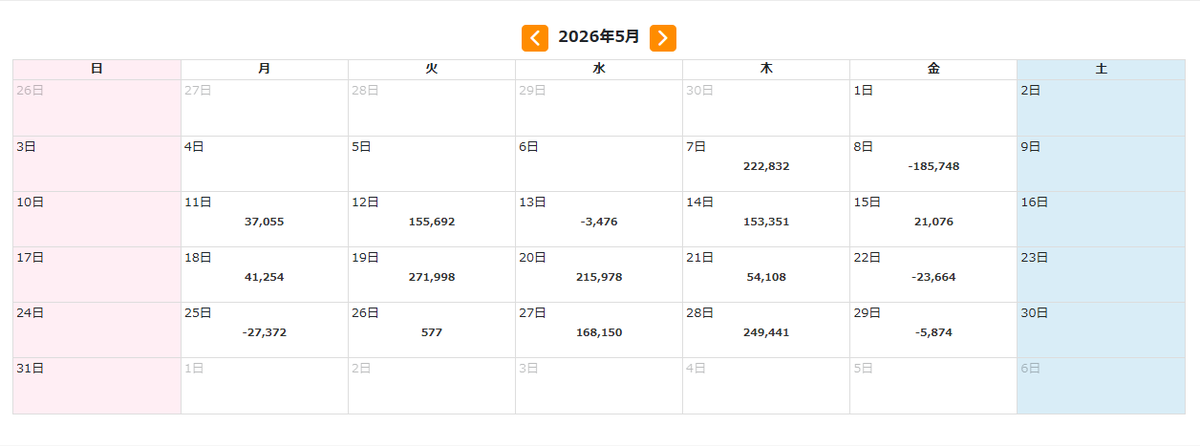Open the value 168,150 on the 27th
The width and height of the screenshot is (1200, 446).
point(599,332)
